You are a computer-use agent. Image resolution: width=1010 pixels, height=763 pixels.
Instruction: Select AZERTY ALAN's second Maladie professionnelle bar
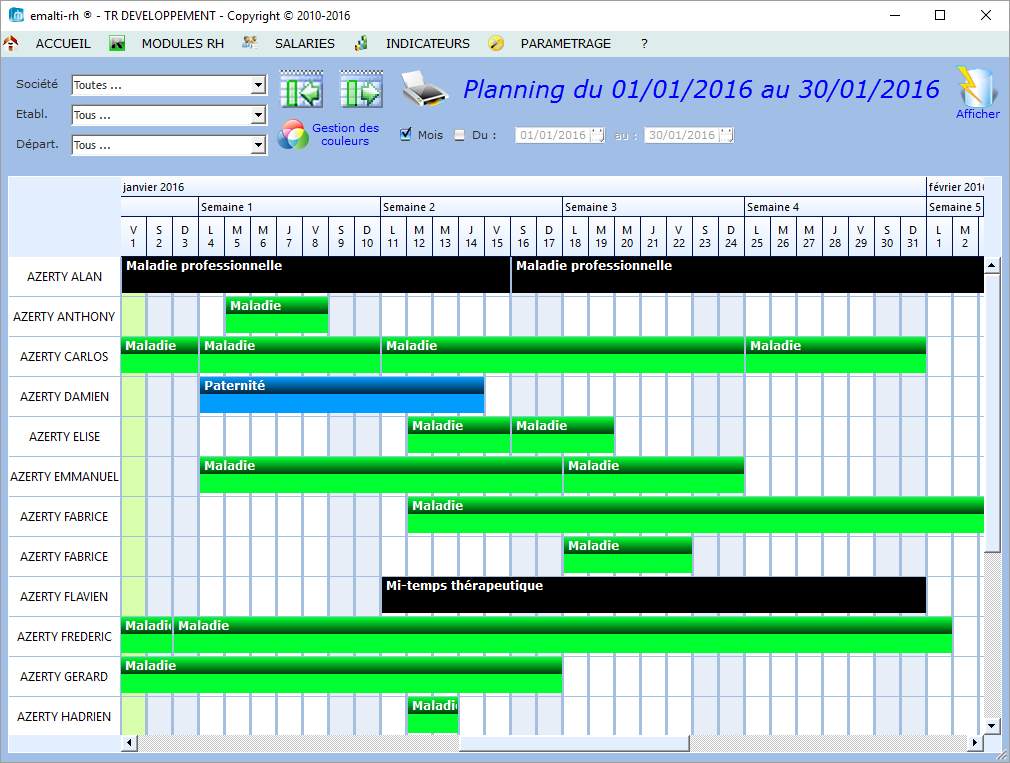point(748,276)
